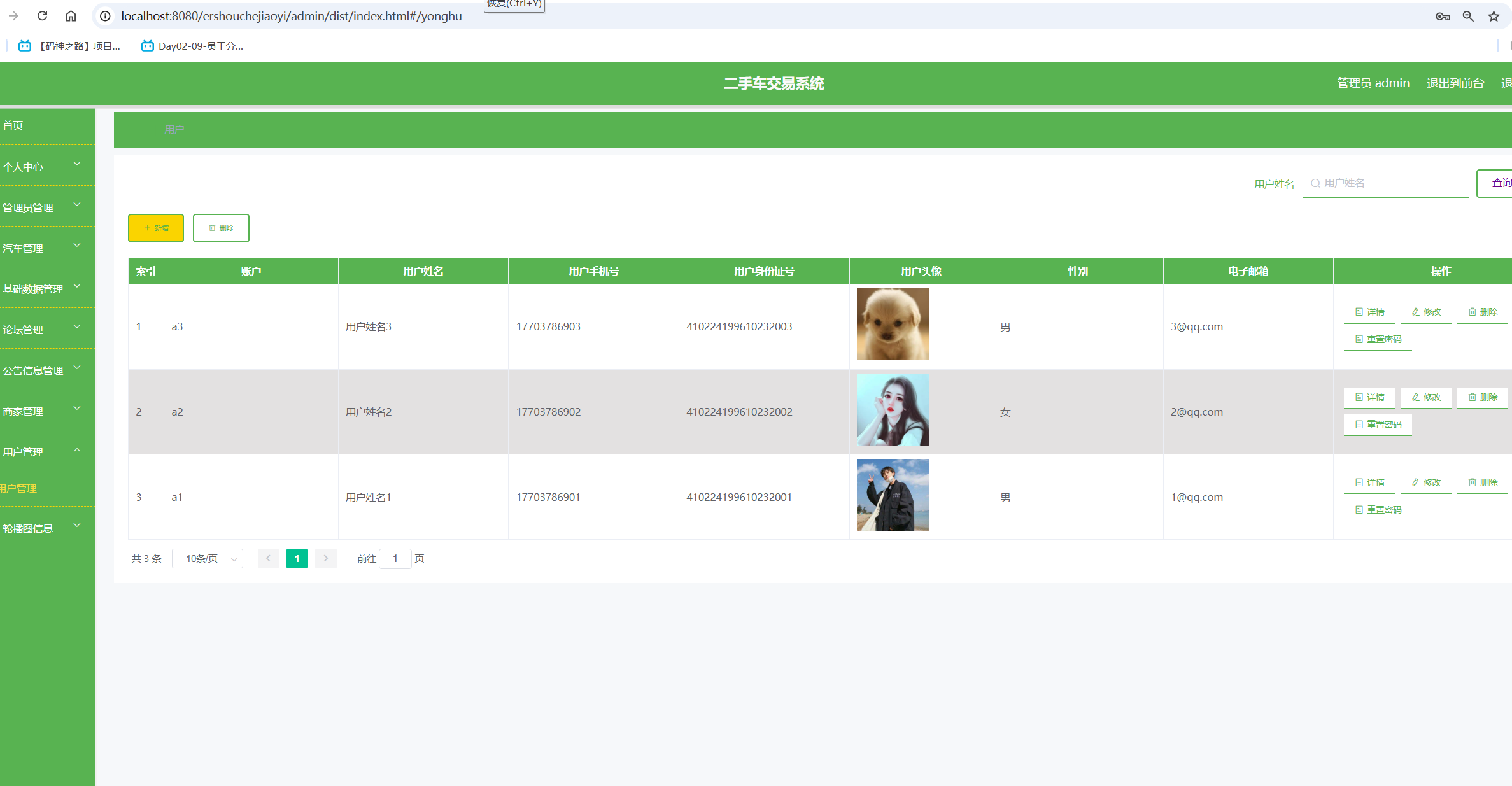View 详情 for user a3
This screenshot has height=786, width=1512.
pyautogui.click(x=1369, y=312)
